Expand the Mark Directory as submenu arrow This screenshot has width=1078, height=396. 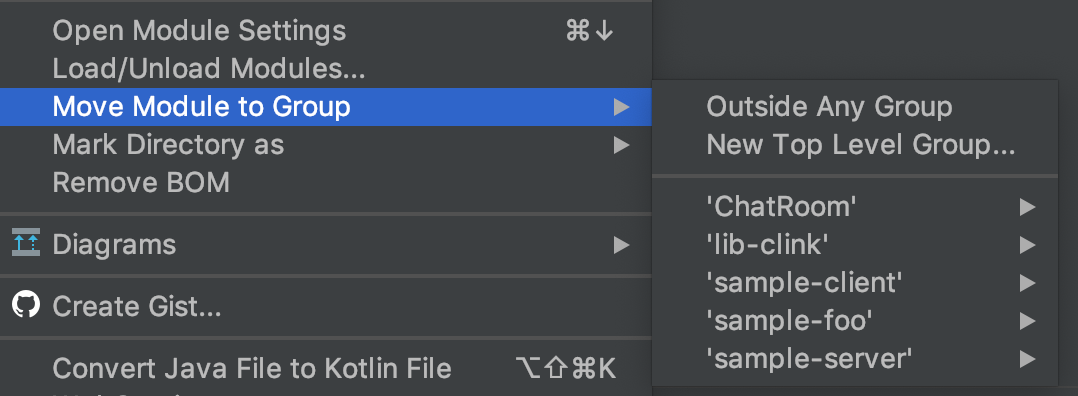point(622,145)
